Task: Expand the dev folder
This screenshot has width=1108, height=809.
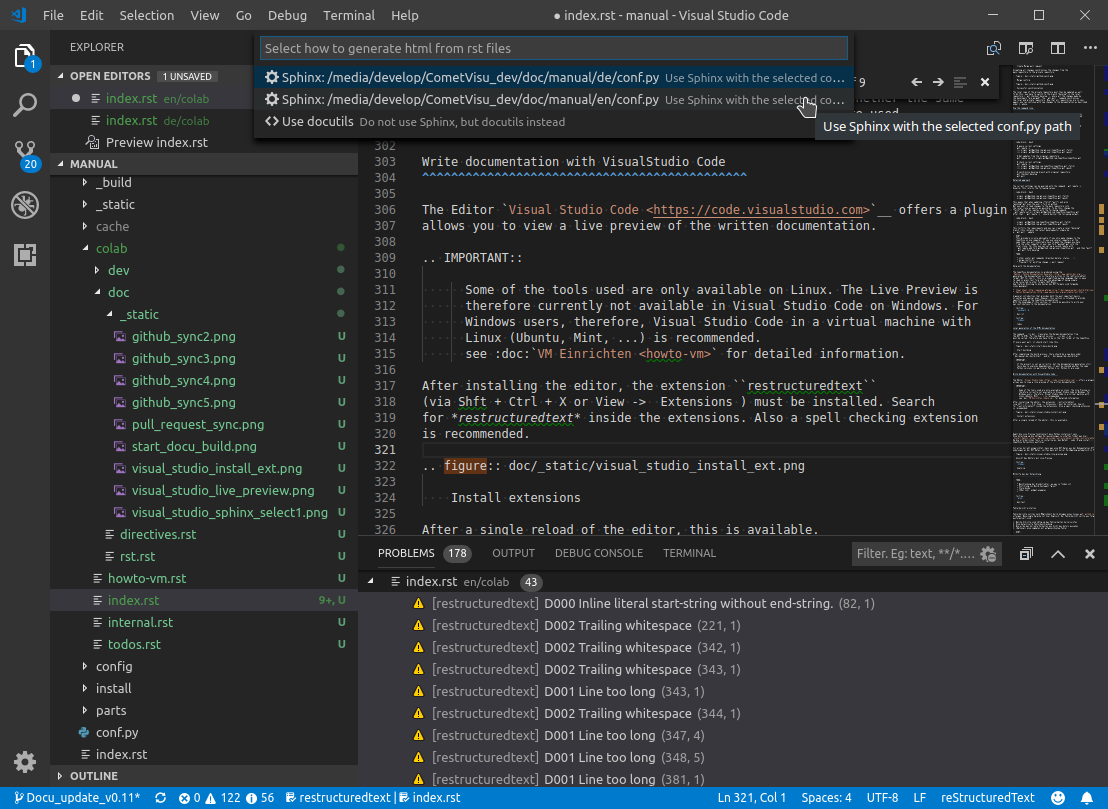Action: 97,270
